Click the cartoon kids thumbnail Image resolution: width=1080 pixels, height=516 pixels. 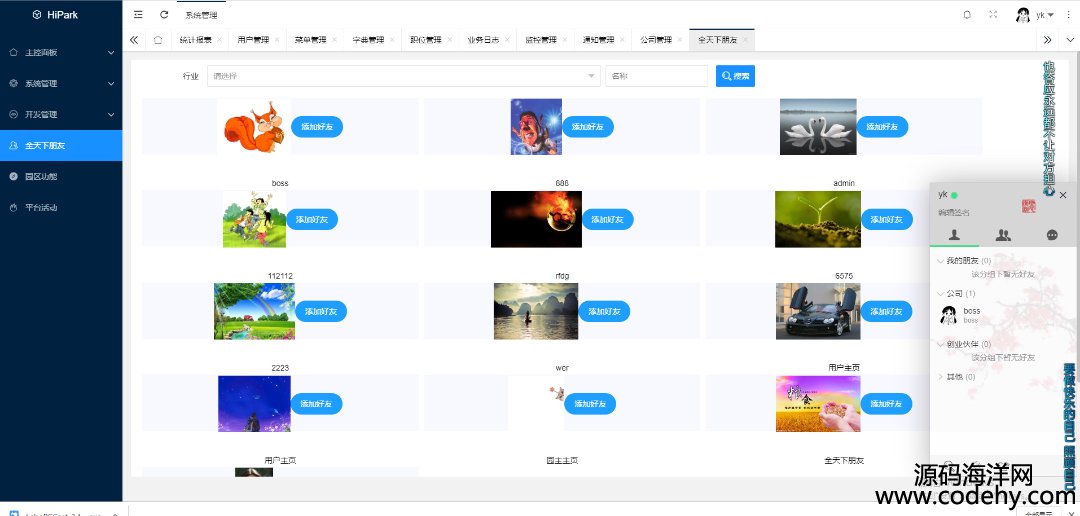pyautogui.click(x=254, y=219)
